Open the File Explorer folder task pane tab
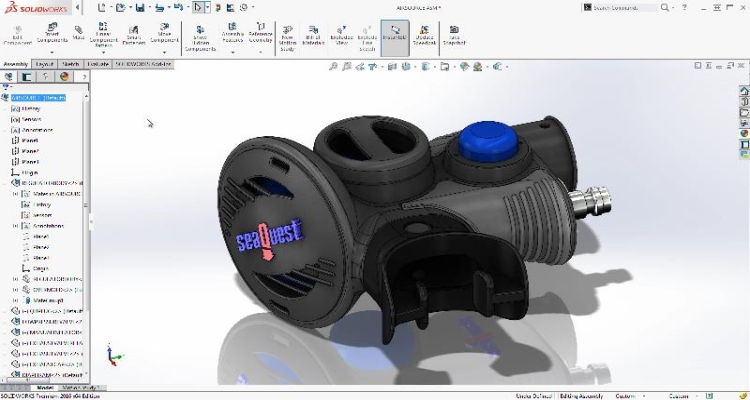 coord(744,113)
